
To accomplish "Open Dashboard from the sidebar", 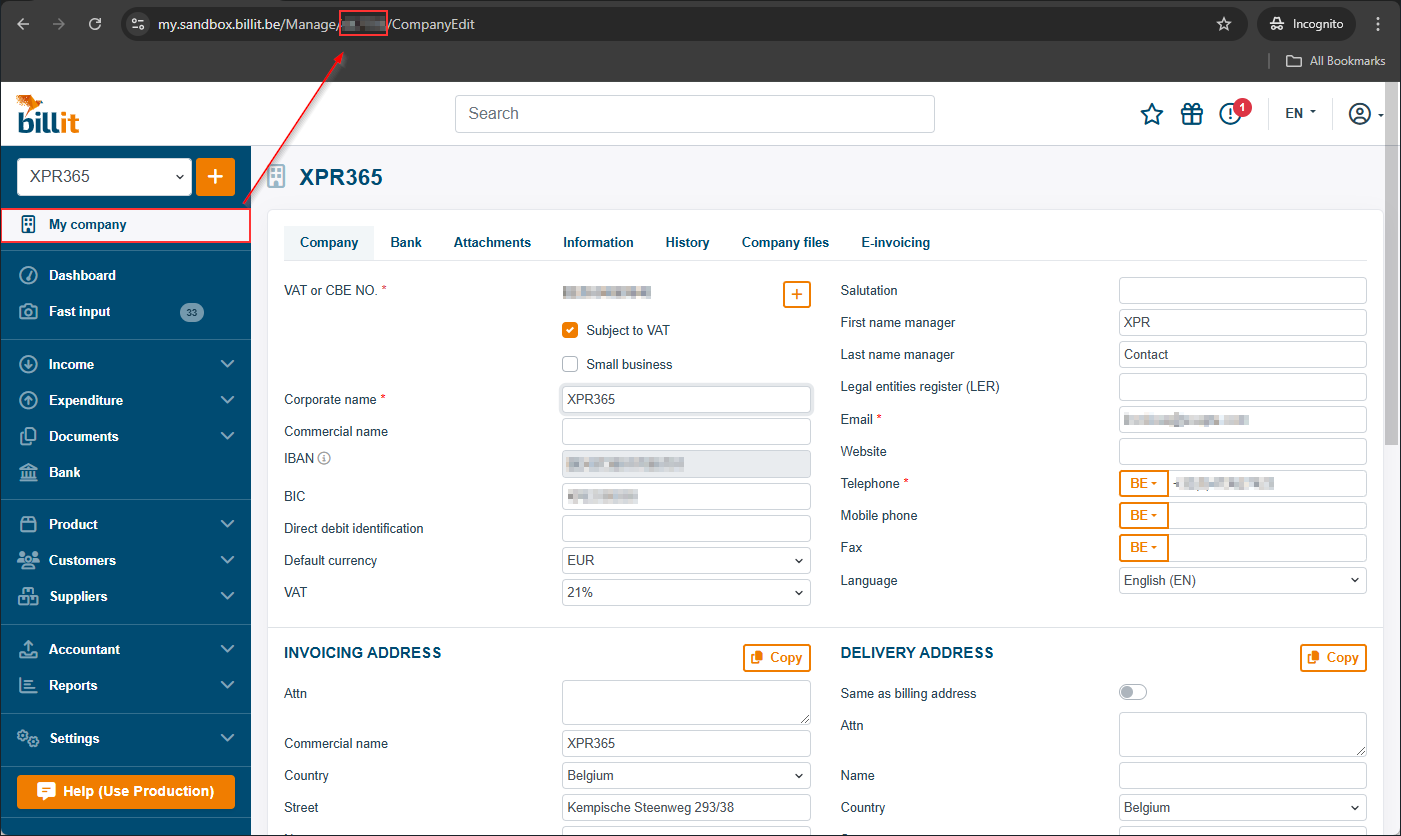I will [82, 275].
